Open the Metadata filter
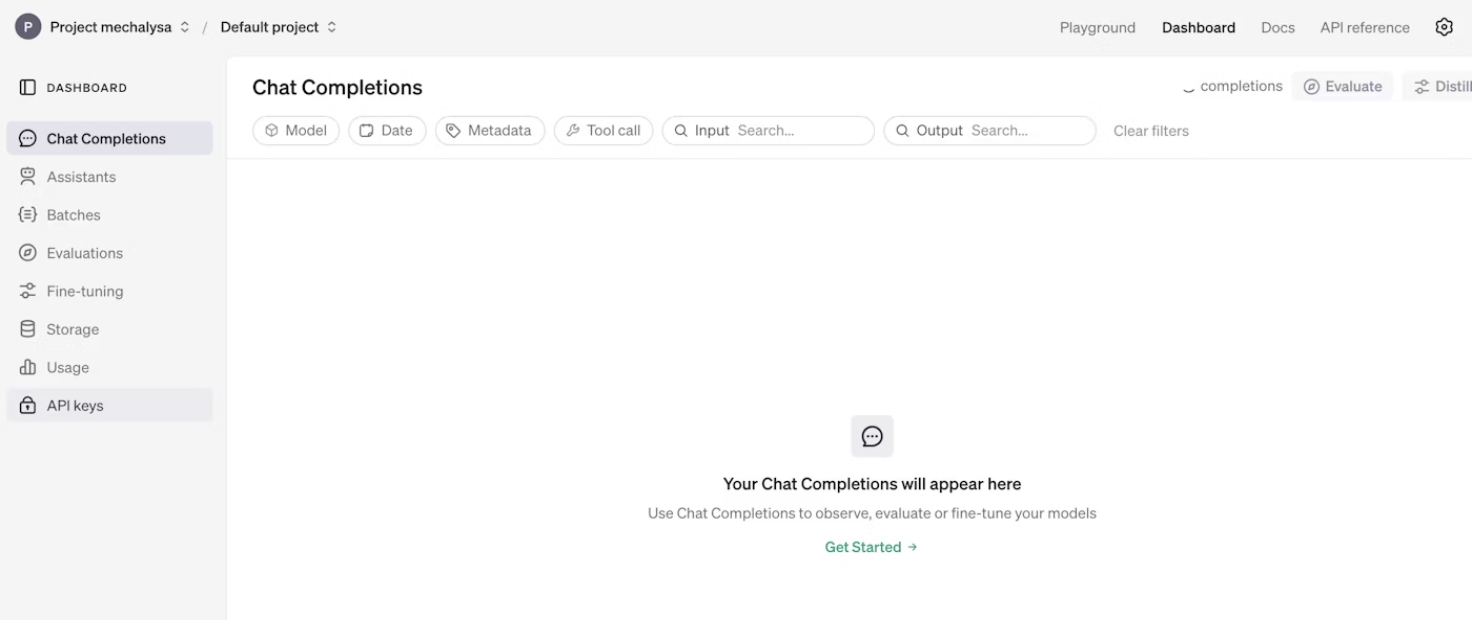1472x620 pixels. (x=490, y=131)
